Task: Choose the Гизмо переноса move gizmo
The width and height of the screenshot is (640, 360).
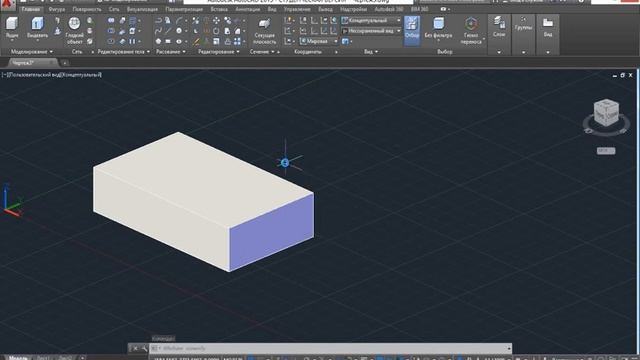Action: tap(471, 30)
